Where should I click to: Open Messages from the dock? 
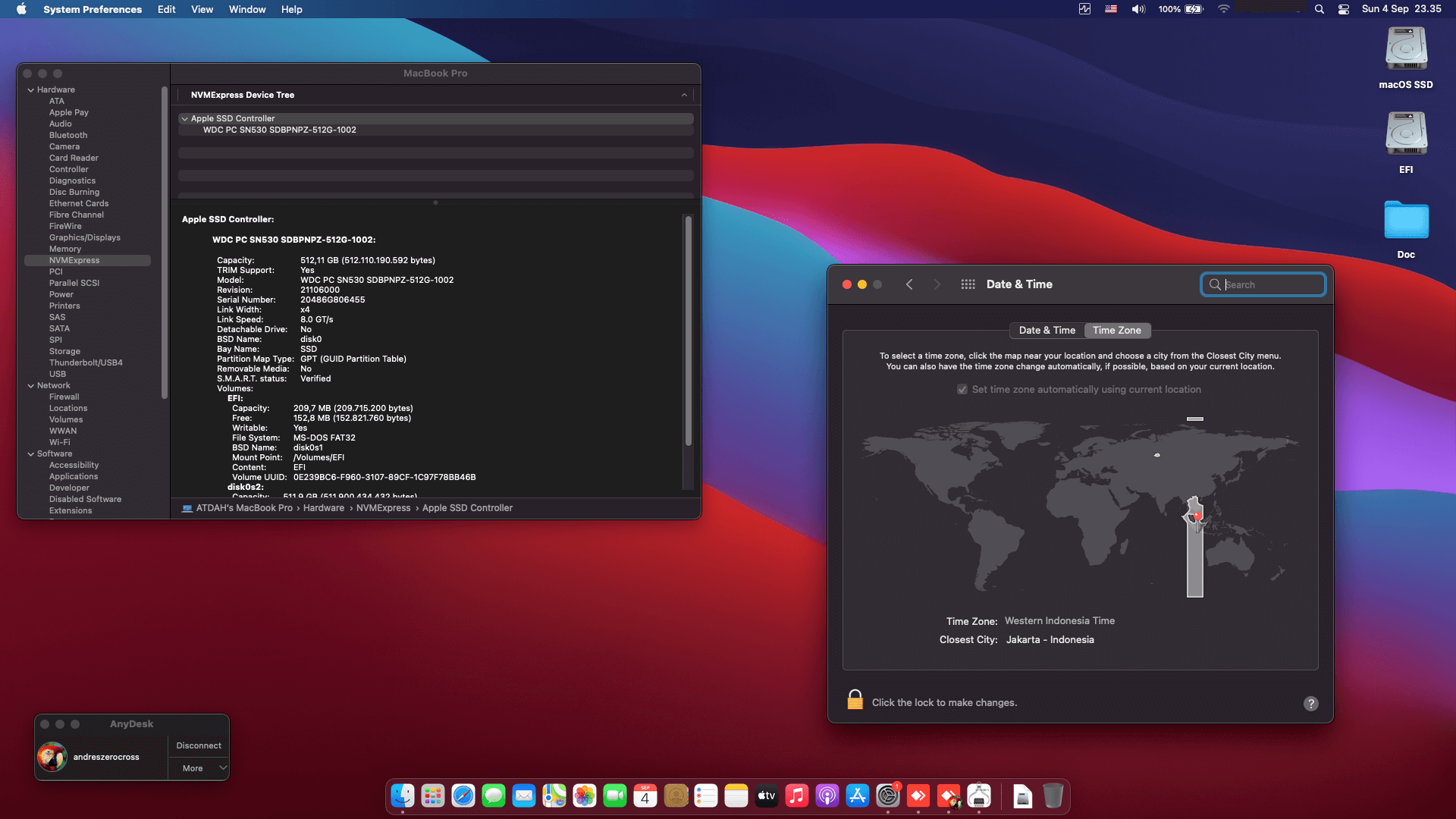coord(494,795)
